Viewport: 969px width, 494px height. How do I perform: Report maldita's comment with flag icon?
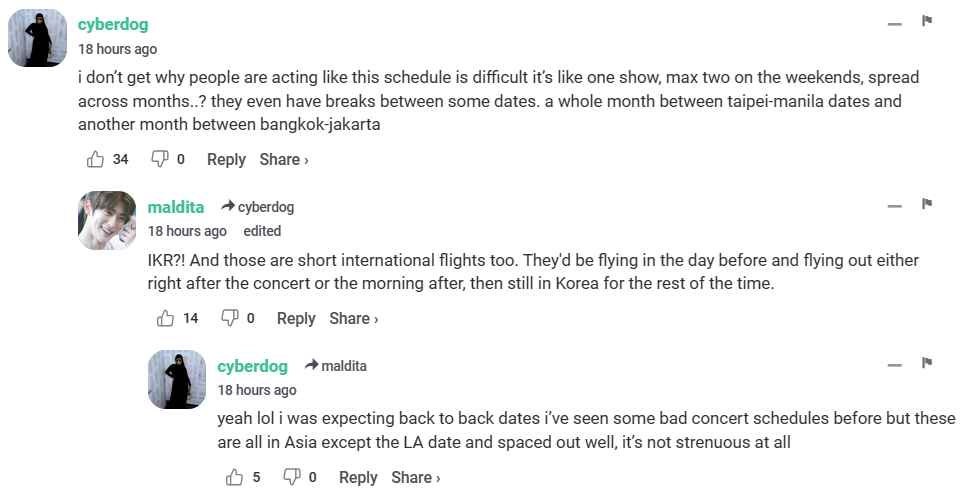tap(927, 204)
